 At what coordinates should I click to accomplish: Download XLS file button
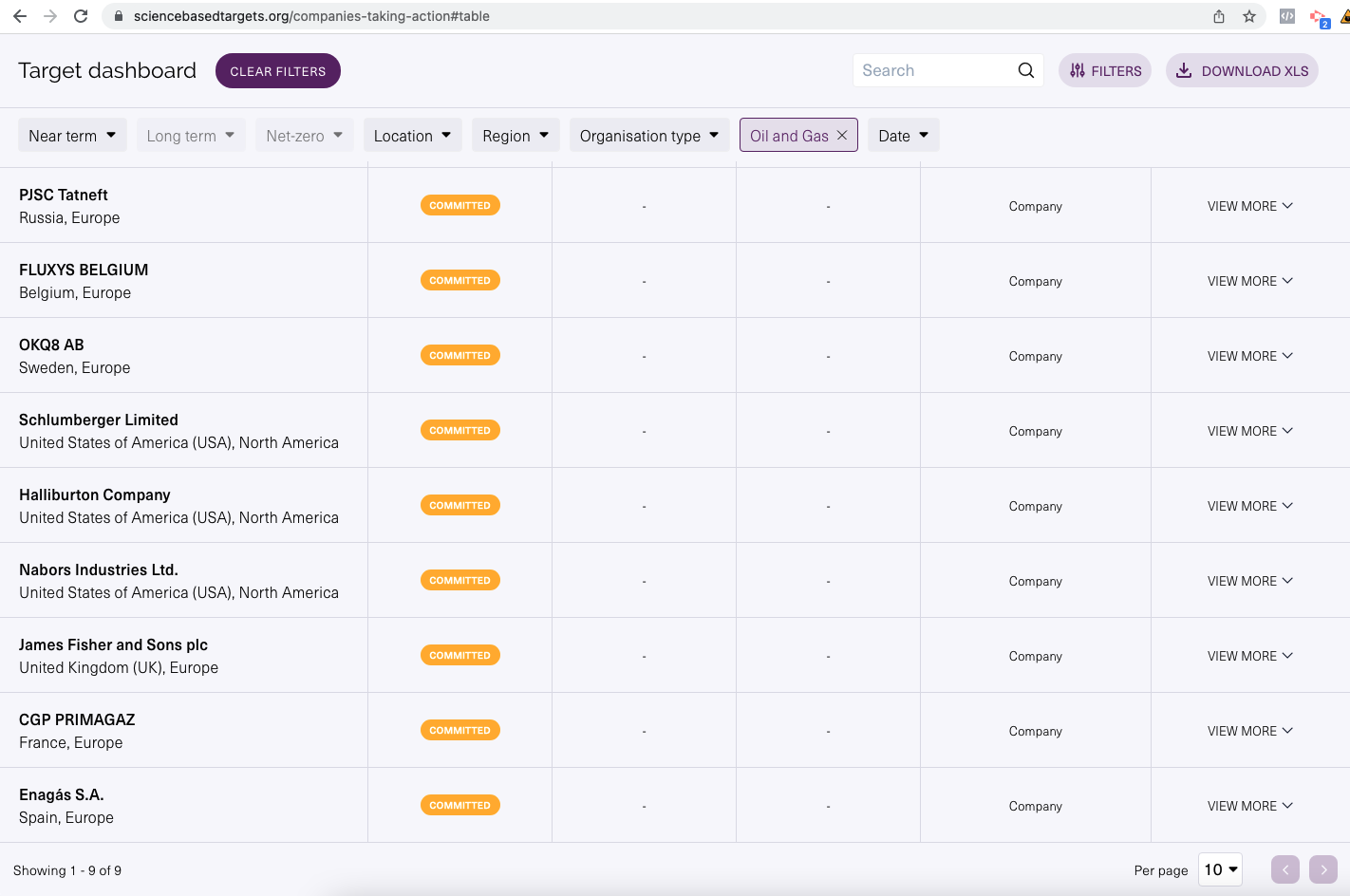1242,71
